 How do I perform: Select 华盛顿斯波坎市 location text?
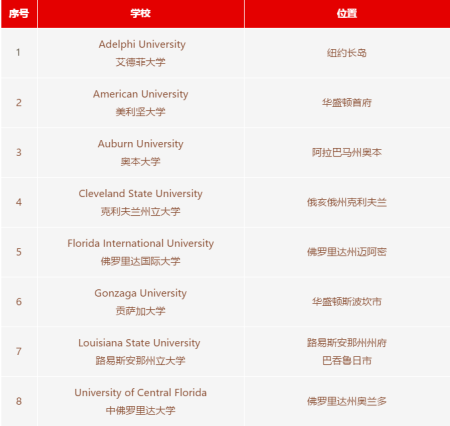click(x=347, y=302)
